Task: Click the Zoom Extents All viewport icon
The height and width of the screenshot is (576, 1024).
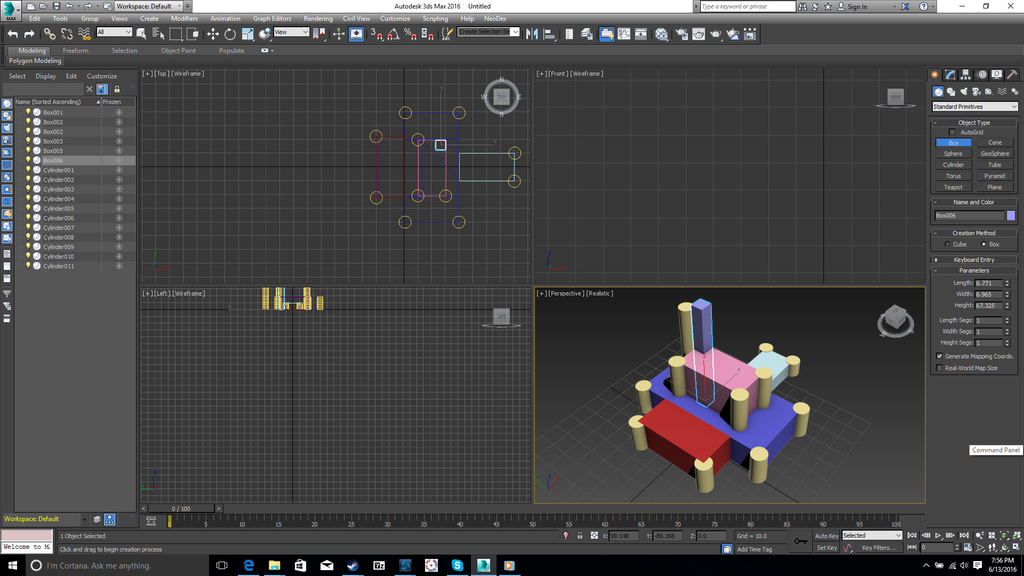Action: tap(1017, 536)
